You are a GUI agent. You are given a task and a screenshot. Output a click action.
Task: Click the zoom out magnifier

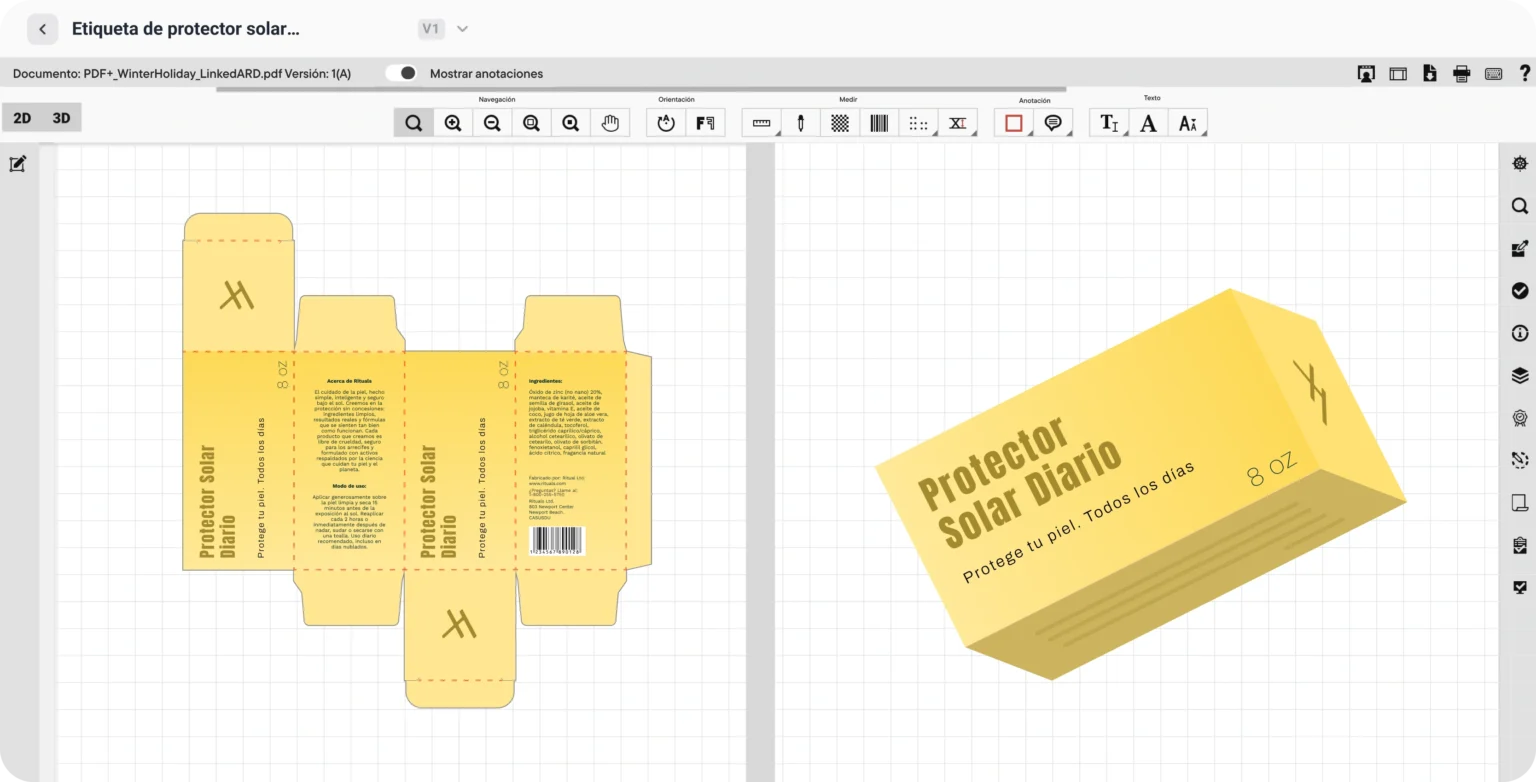(x=492, y=123)
